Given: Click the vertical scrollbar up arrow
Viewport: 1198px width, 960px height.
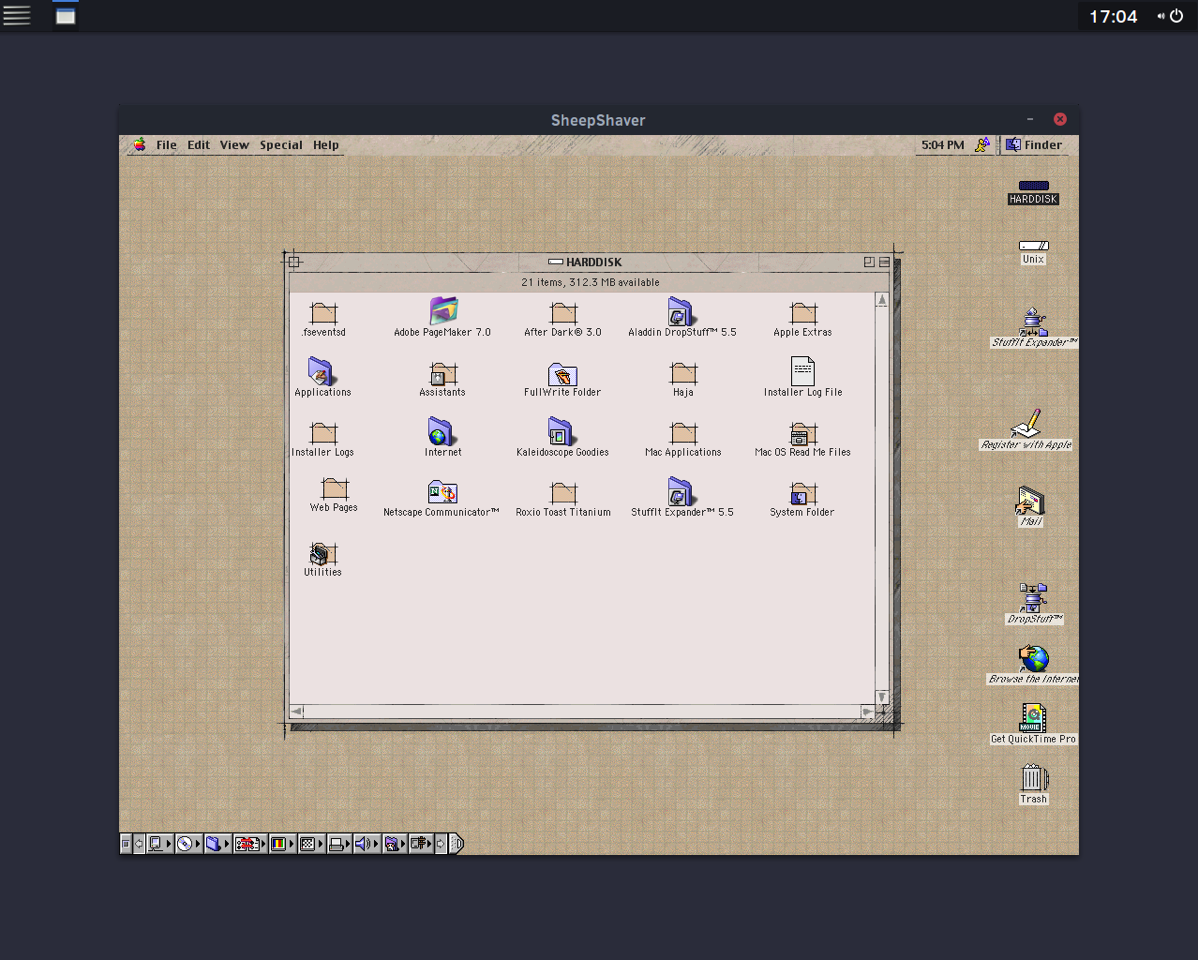Looking at the screenshot, I should [x=882, y=300].
